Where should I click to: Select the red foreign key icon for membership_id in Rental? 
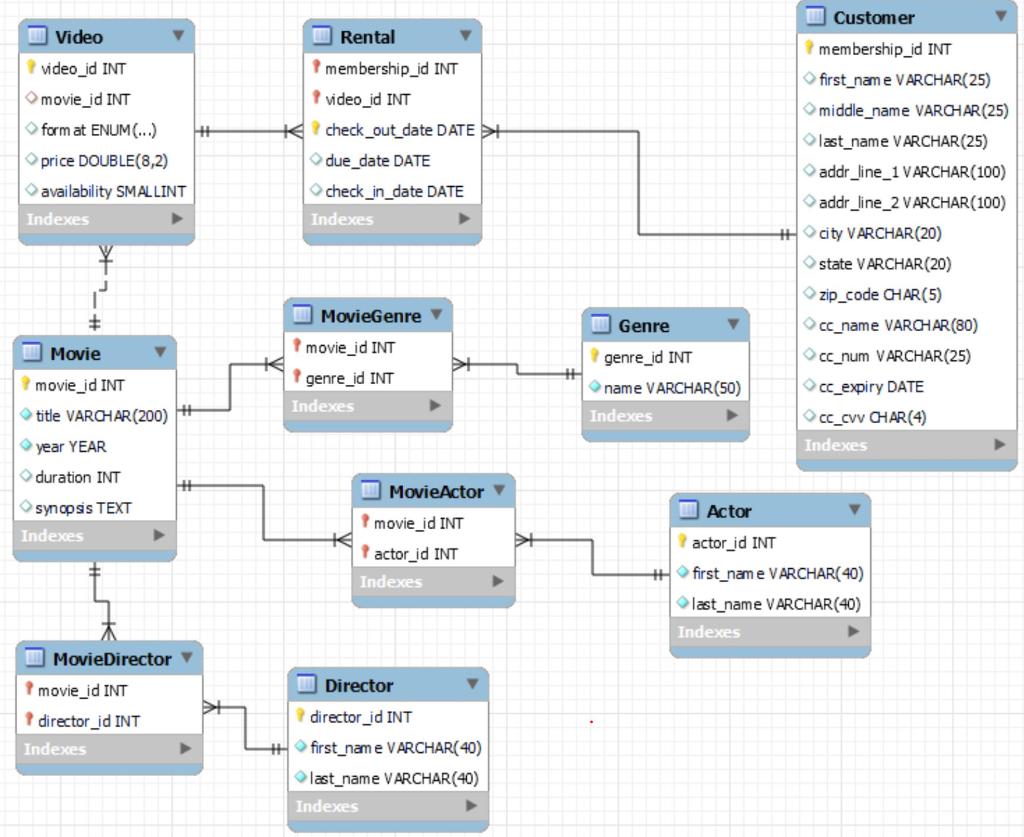click(315, 68)
